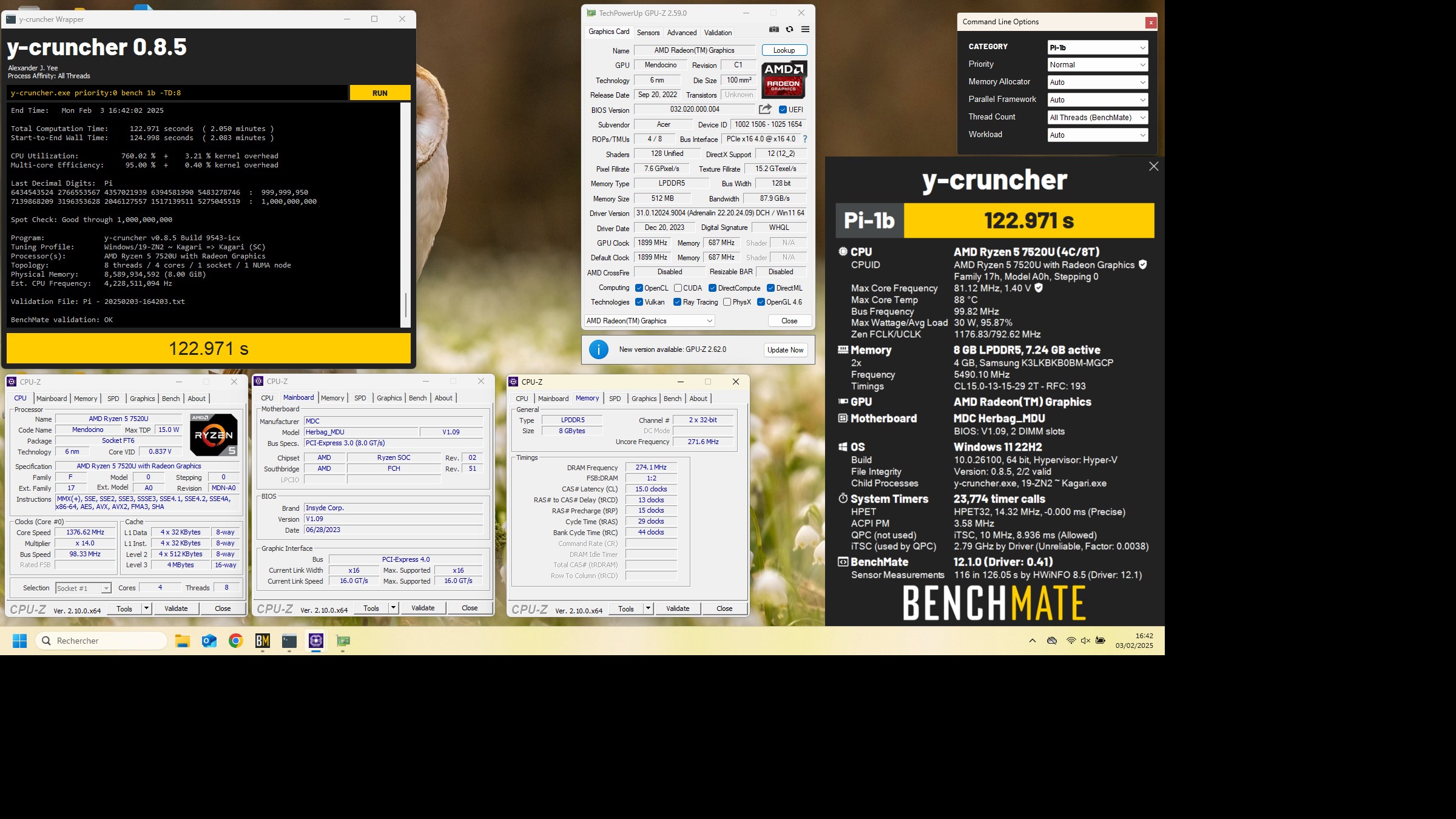Viewport: 1456px width, 819px height.
Task: Open Bench tab in CPU-Z Mainboard window
Action: tap(417, 398)
